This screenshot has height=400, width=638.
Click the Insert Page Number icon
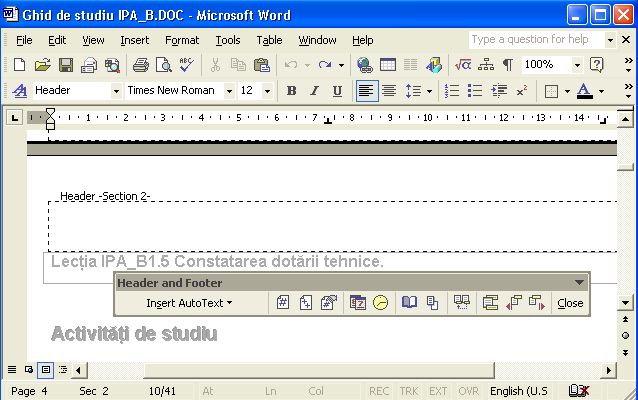point(283,303)
